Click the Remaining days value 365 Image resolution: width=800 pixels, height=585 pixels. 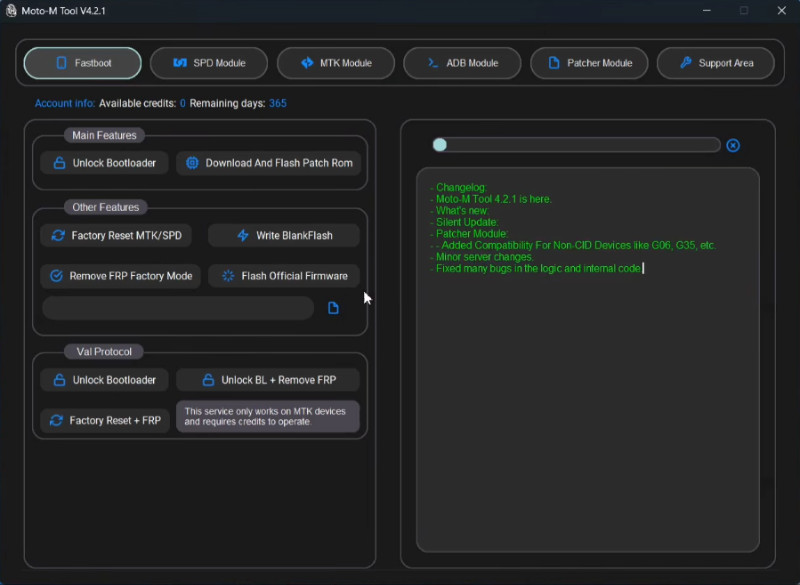coord(278,104)
